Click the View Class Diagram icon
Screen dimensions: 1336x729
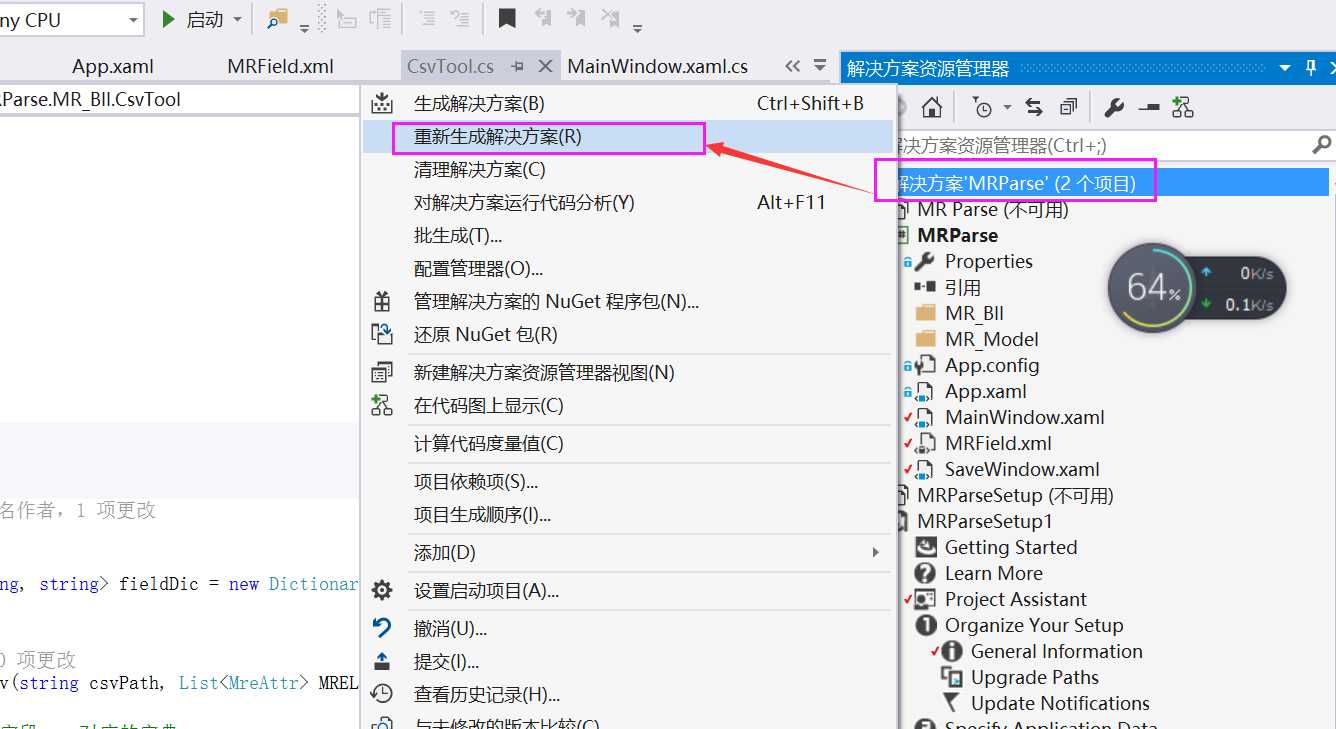point(1182,107)
